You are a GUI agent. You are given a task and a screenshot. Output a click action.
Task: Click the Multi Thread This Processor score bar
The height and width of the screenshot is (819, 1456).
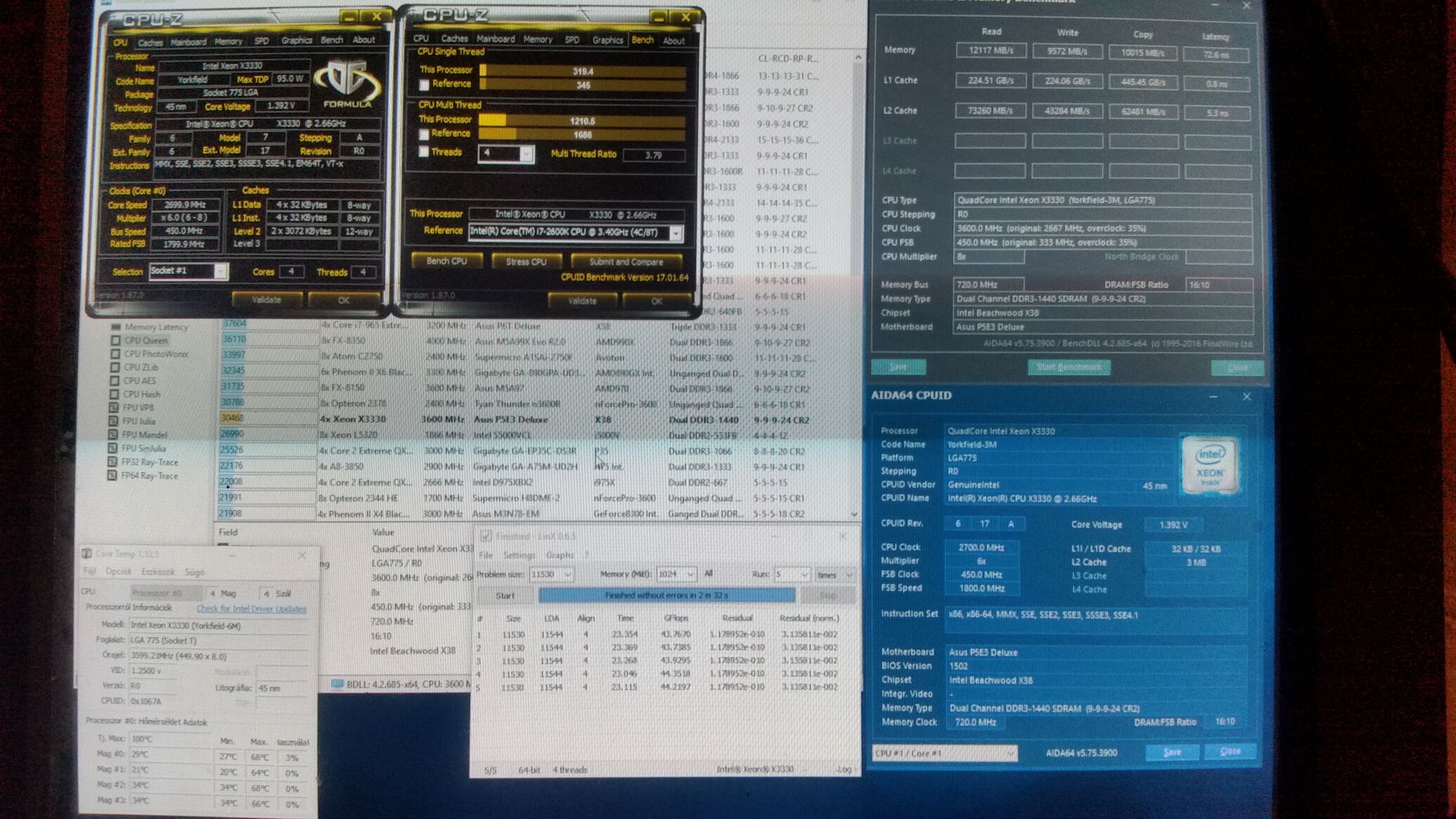(x=582, y=121)
